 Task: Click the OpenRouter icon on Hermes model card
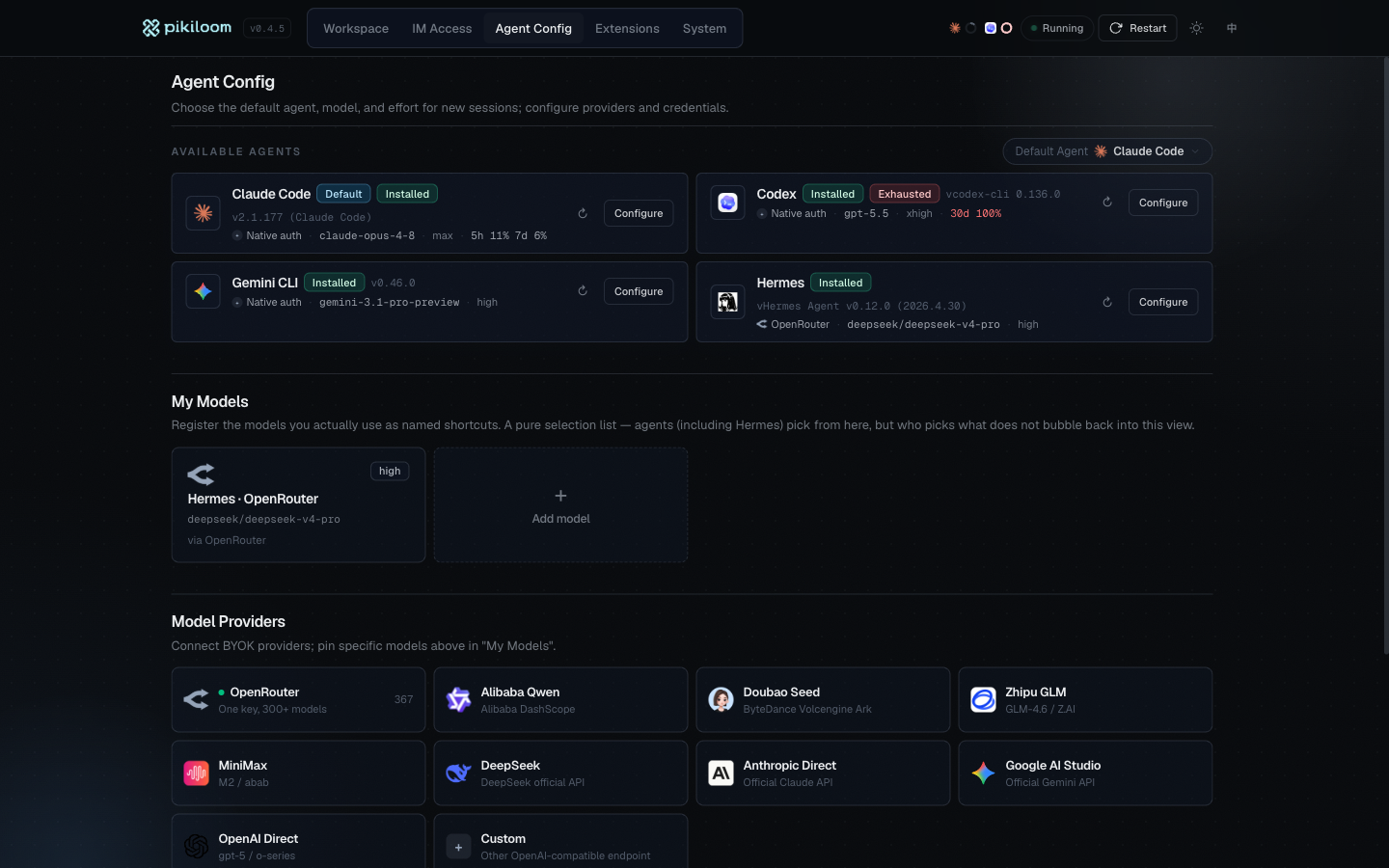(201, 474)
